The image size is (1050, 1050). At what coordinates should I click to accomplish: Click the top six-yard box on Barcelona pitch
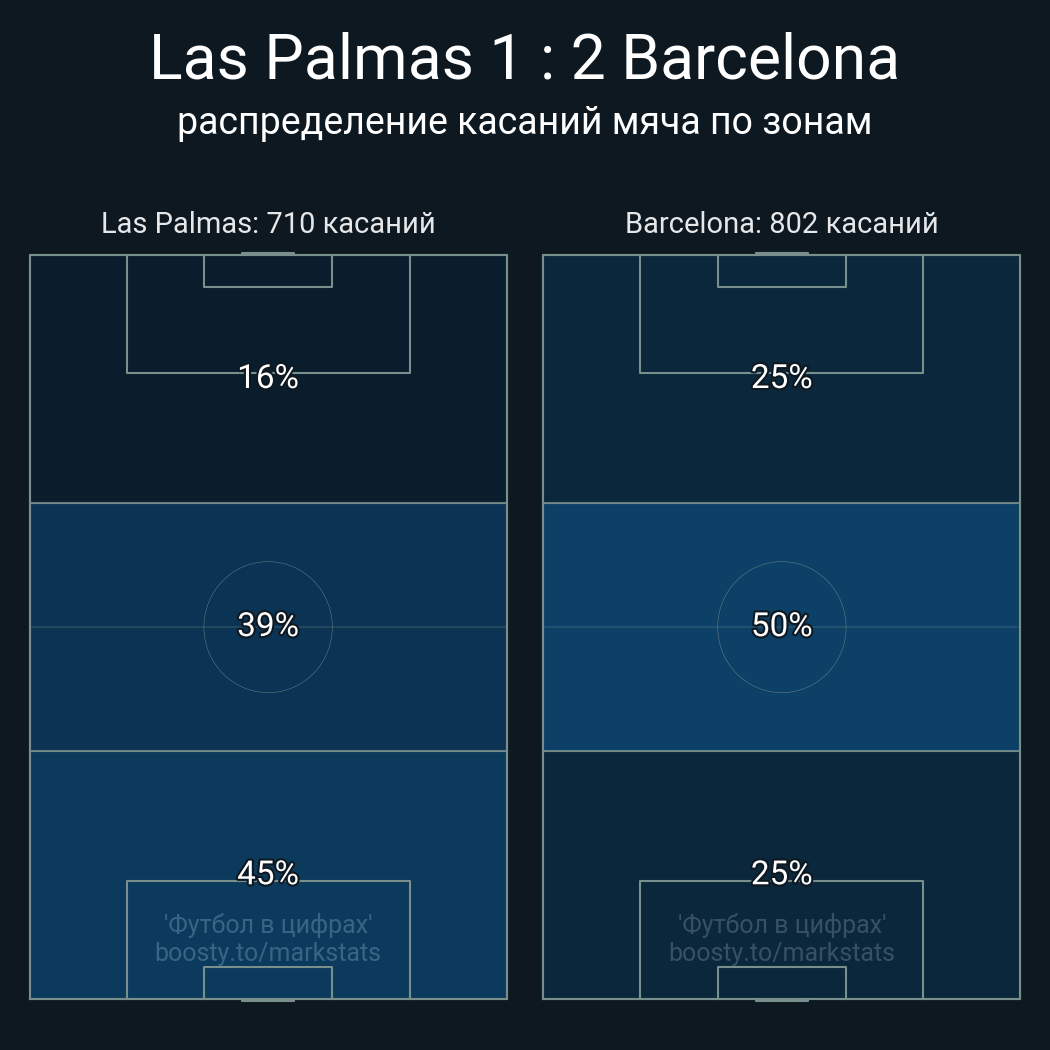pyautogui.click(x=781, y=271)
